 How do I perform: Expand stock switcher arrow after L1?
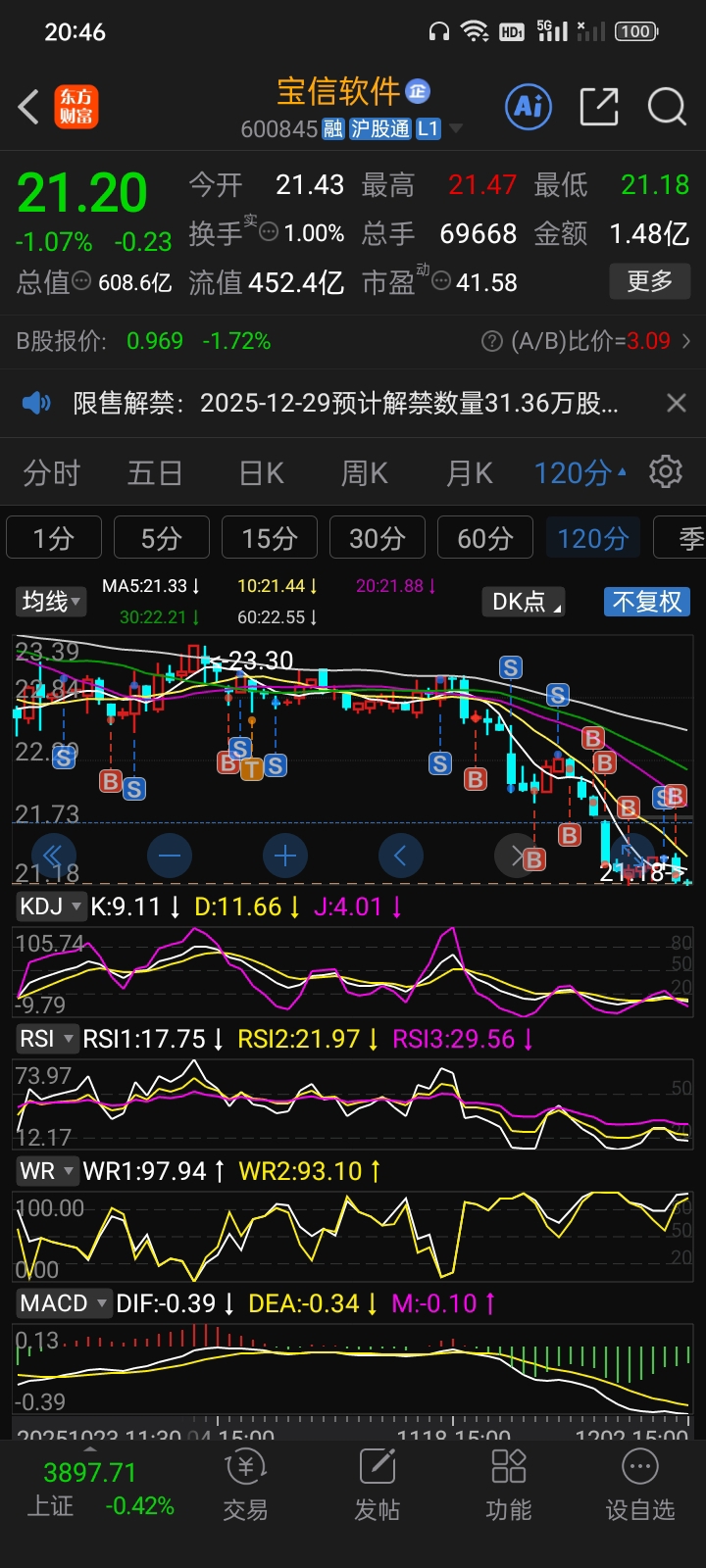456,129
